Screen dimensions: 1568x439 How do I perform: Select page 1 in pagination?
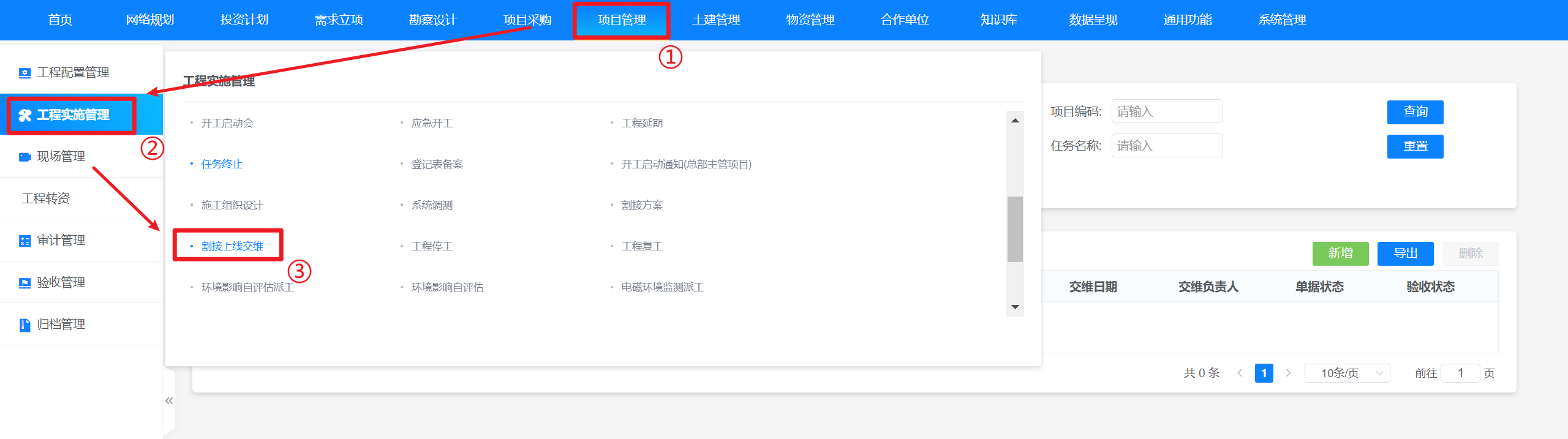click(1264, 373)
